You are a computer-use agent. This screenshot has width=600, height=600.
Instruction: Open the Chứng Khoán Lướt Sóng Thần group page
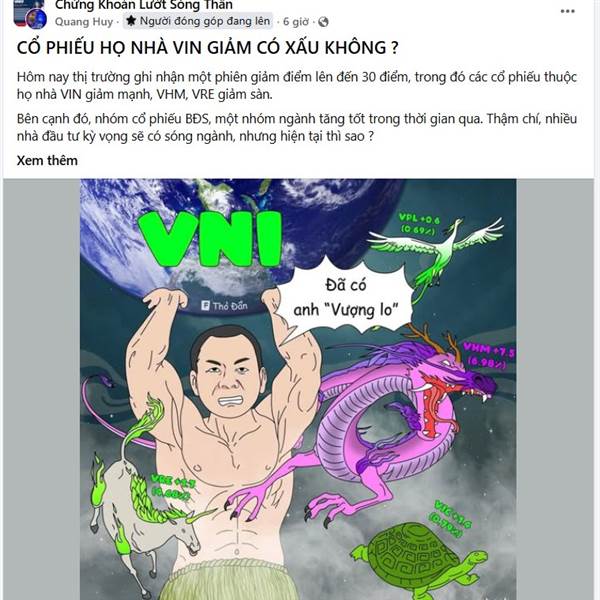(x=143, y=5)
